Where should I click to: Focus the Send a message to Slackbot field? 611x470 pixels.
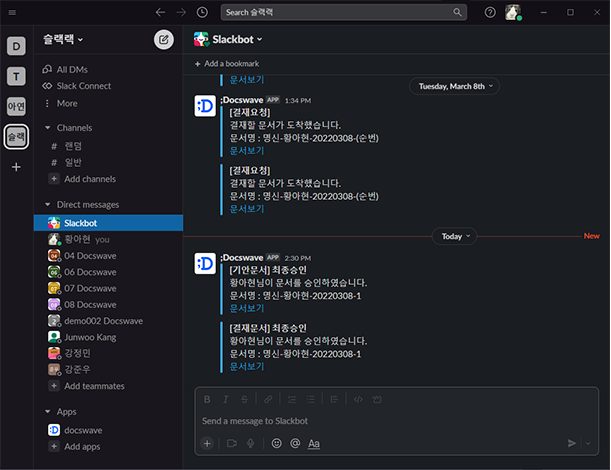click(396, 421)
